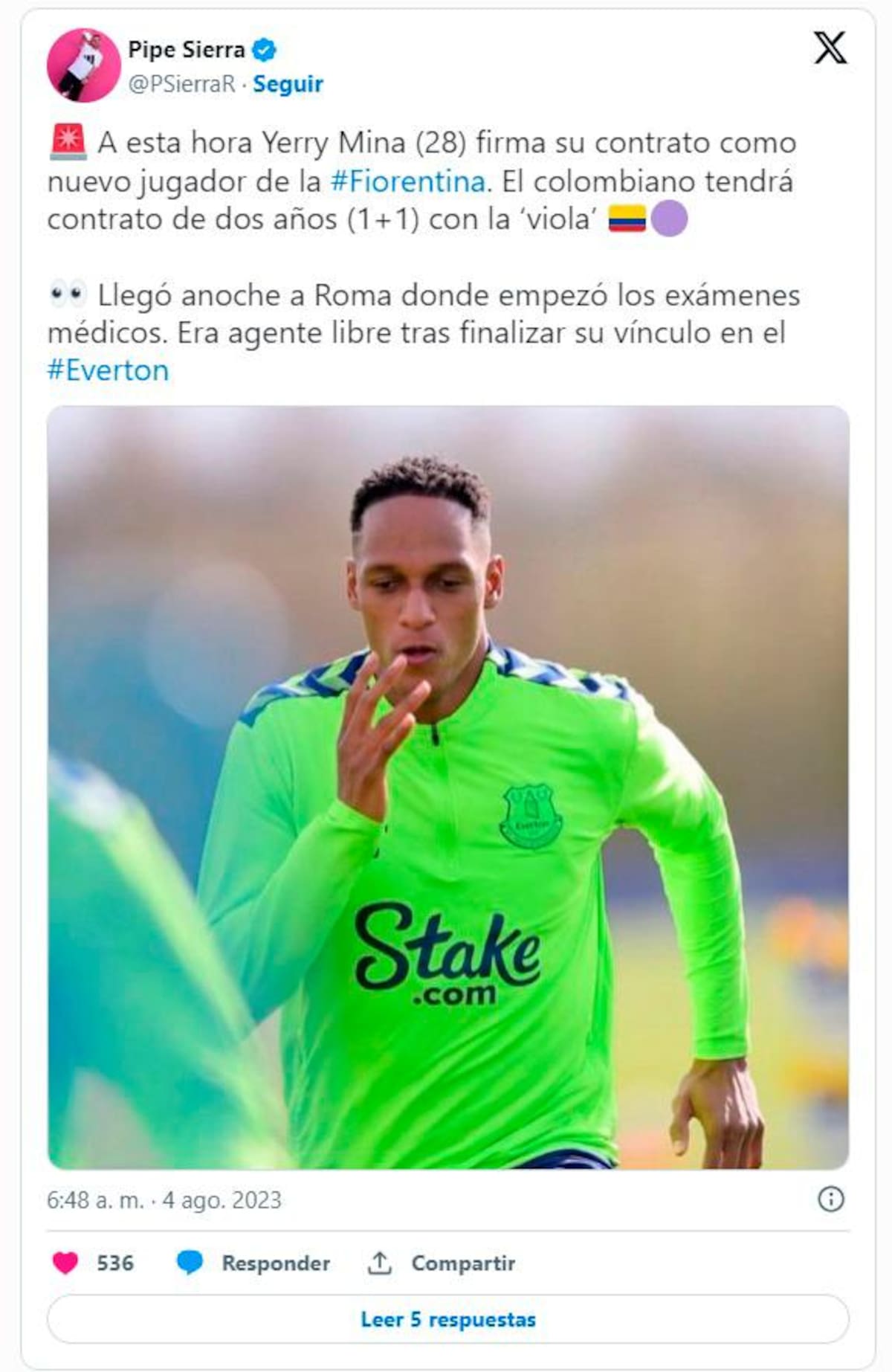Open the X logo icon

[830, 48]
